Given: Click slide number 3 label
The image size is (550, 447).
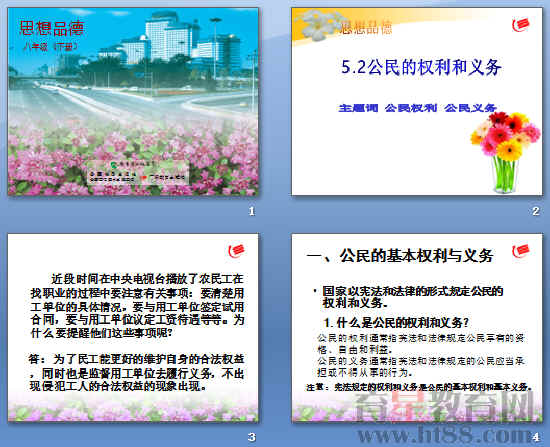Looking at the screenshot, I should (x=251, y=437).
